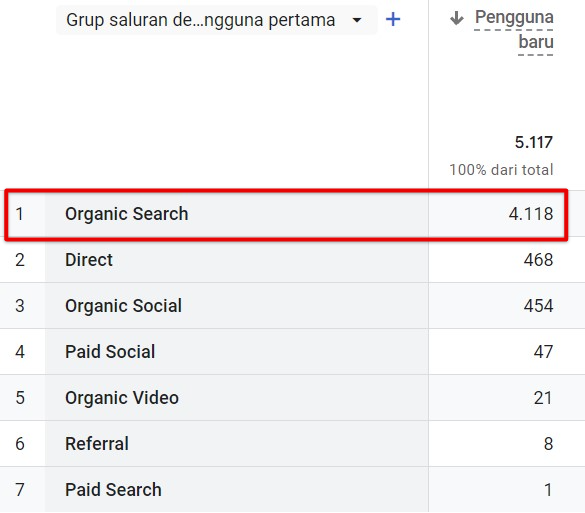The height and width of the screenshot is (513, 585).
Task: Click the Paid Search channel label
Action: click(113, 489)
